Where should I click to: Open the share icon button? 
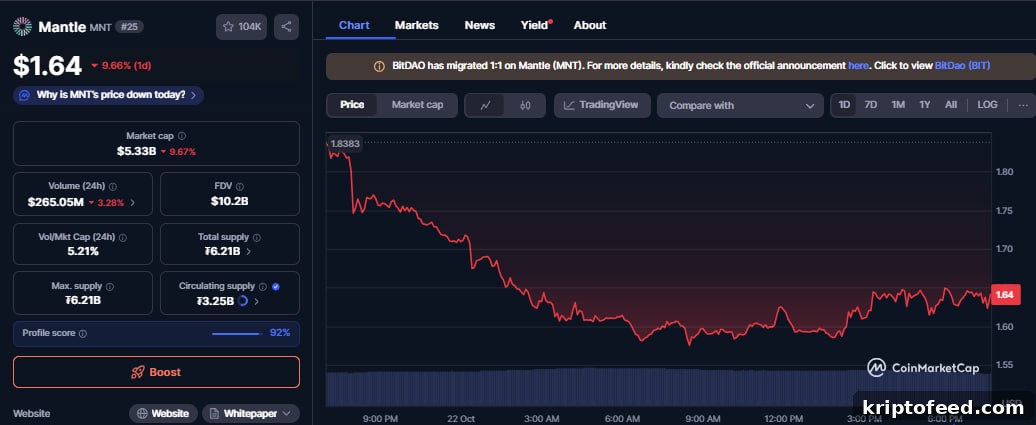286,26
